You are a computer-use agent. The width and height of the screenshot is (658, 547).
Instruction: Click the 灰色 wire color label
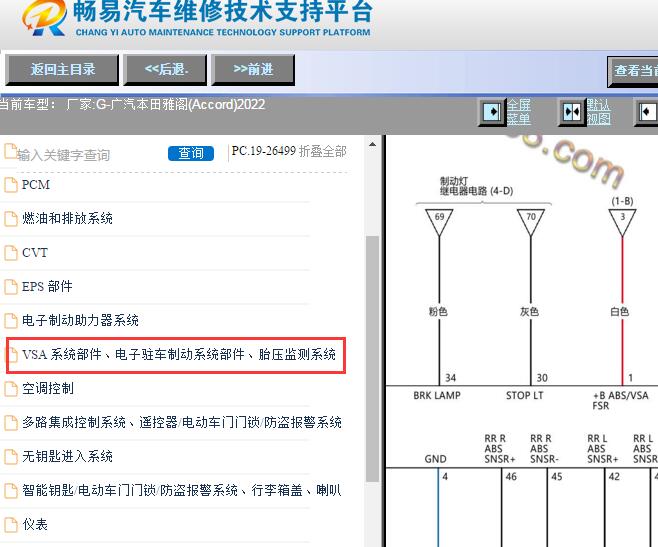(529, 311)
